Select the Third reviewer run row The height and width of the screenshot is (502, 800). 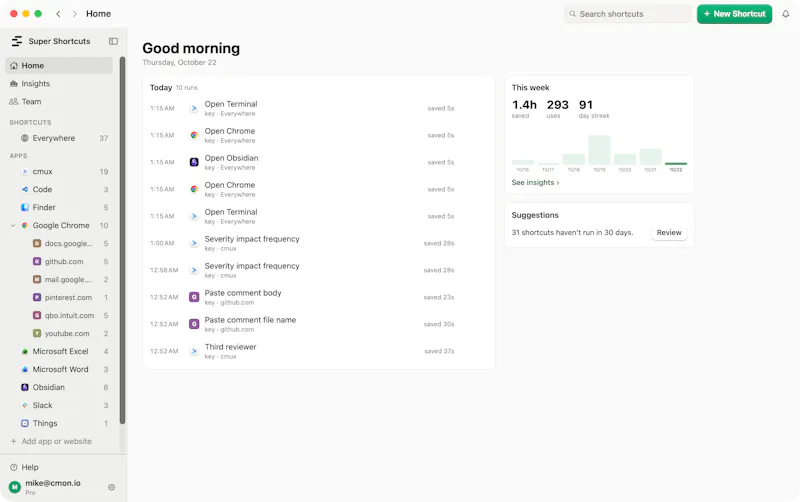pyautogui.click(x=319, y=351)
